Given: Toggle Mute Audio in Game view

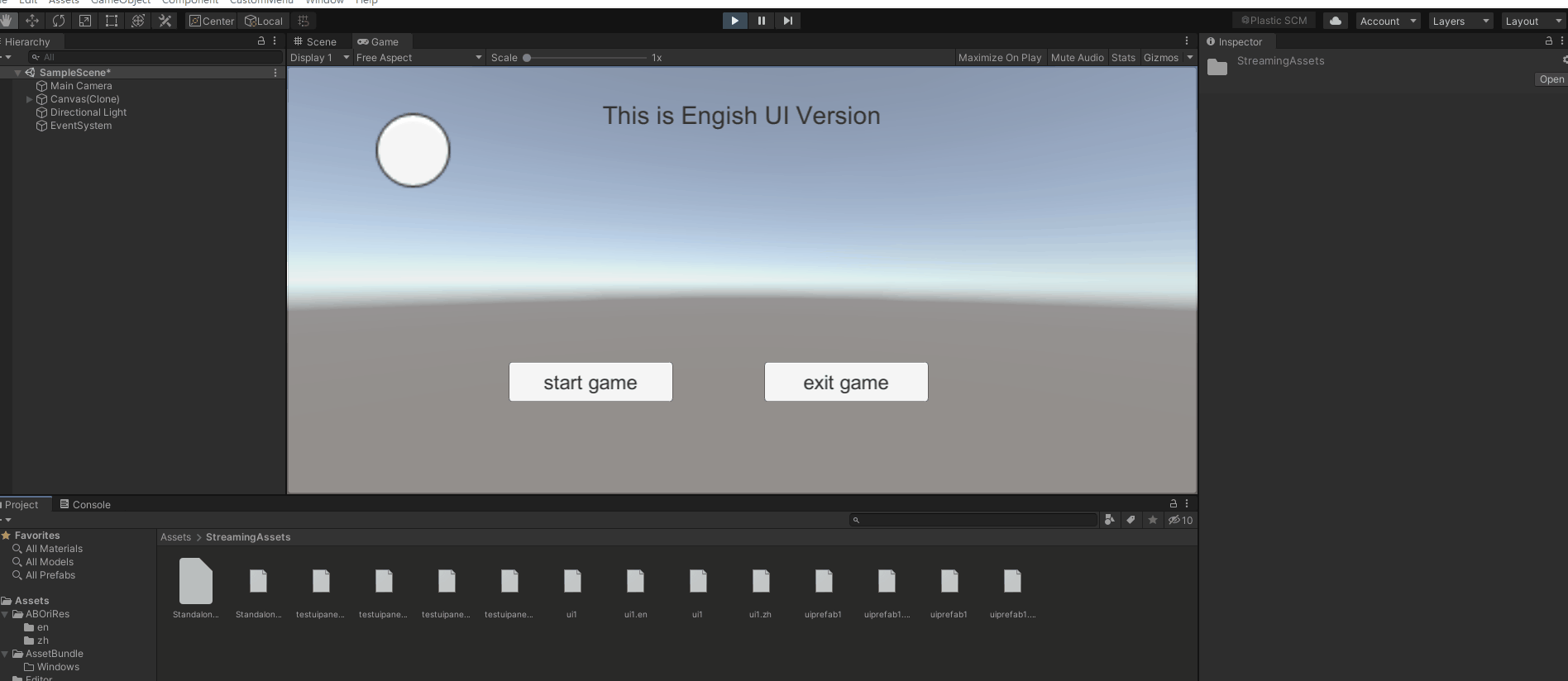Looking at the screenshot, I should [x=1077, y=58].
